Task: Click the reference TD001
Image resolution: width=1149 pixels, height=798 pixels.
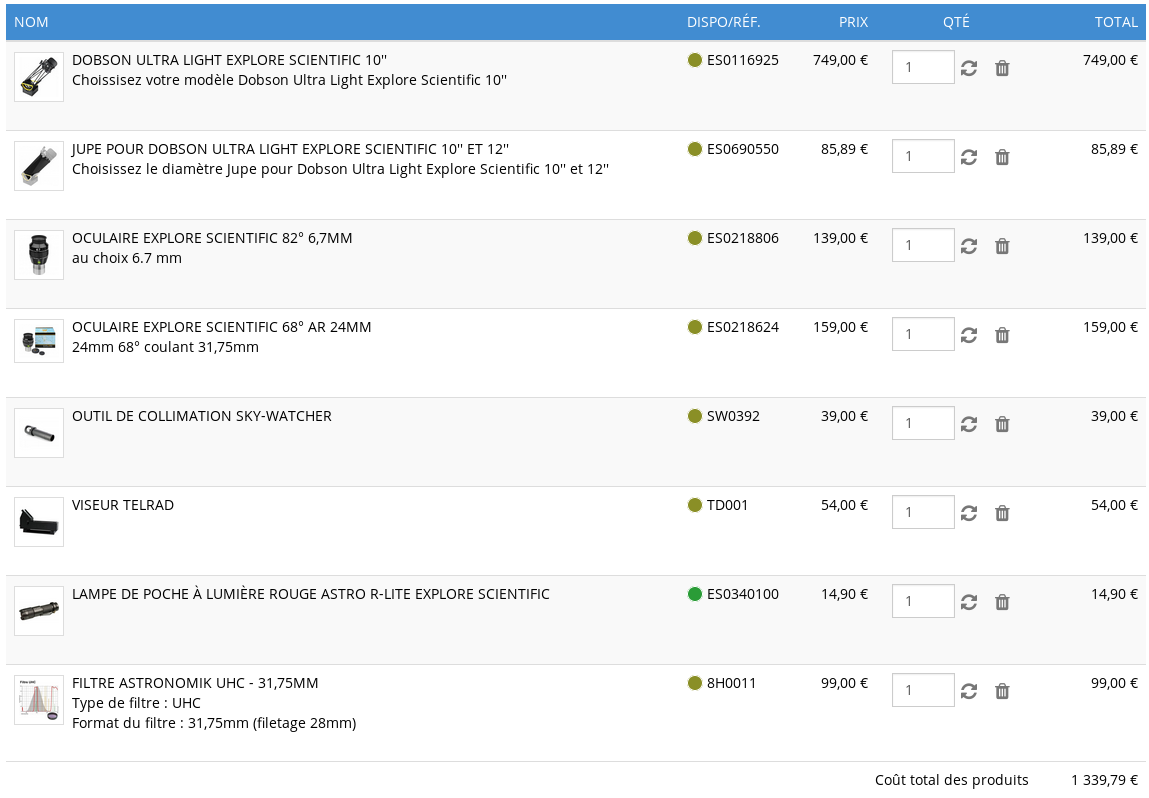Action: coord(727,505)
